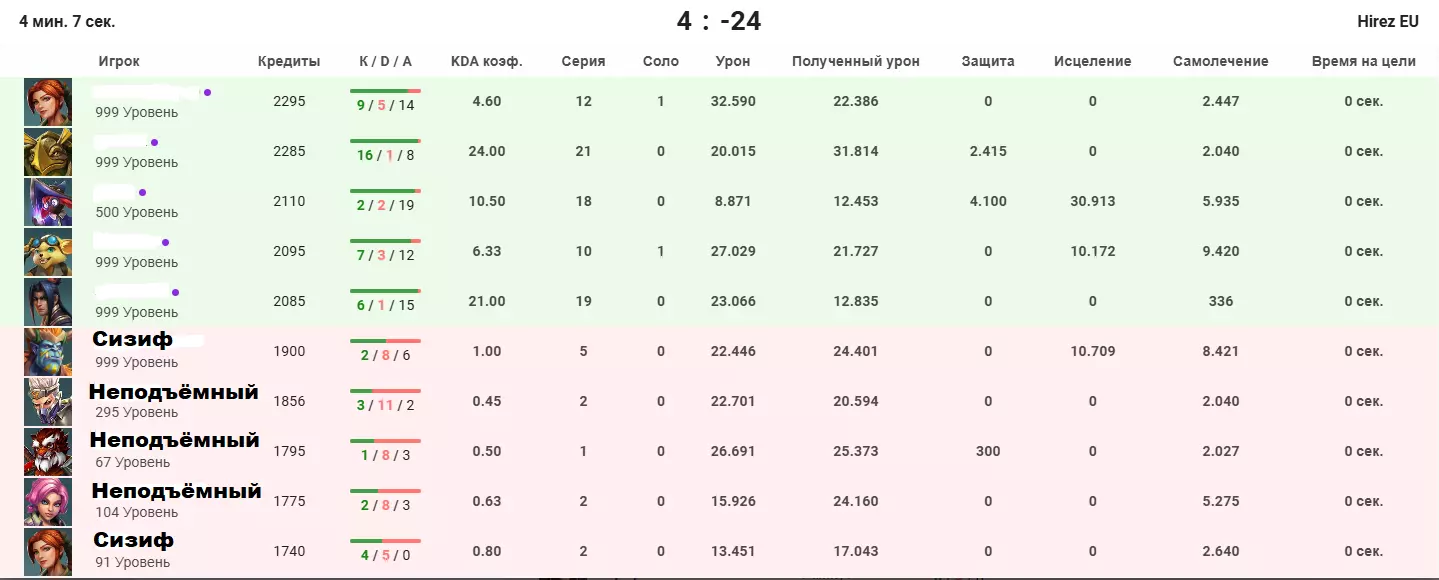Screen dimensions: 1439x580
Task: Select the dark-haired portrait in 2085 credits row
Action: pyautogui.click(x=48, y=302)
